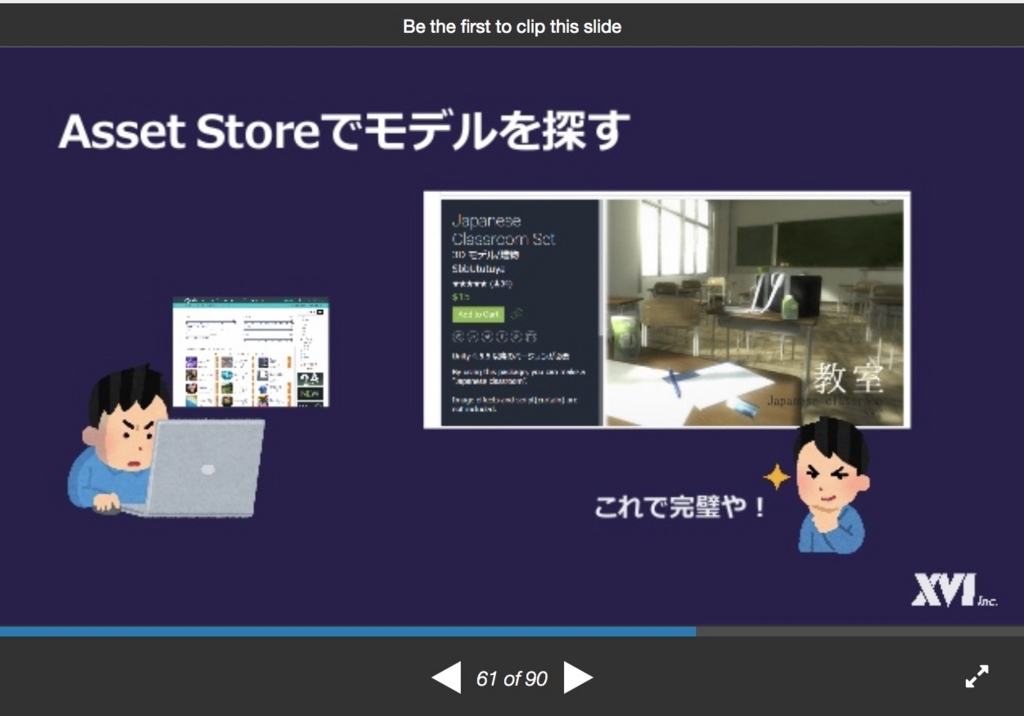Click the slide progress bar
This screenshot has width=1024, height=716.
(512, 632)
